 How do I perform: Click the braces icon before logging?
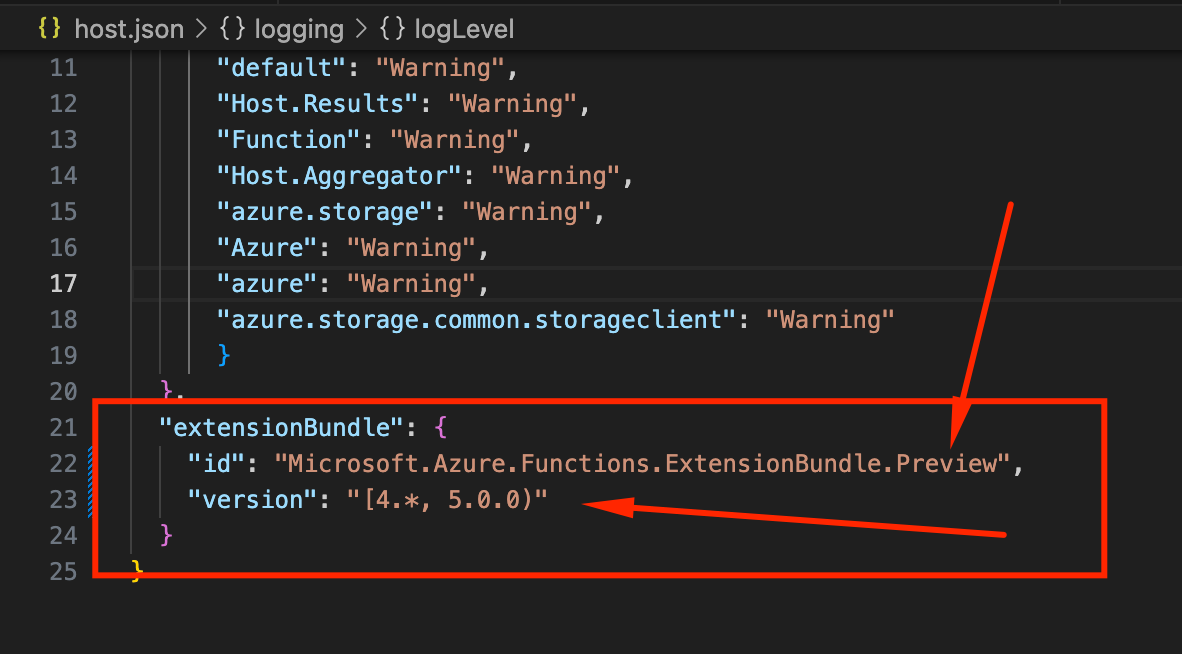tap(232, 29)
